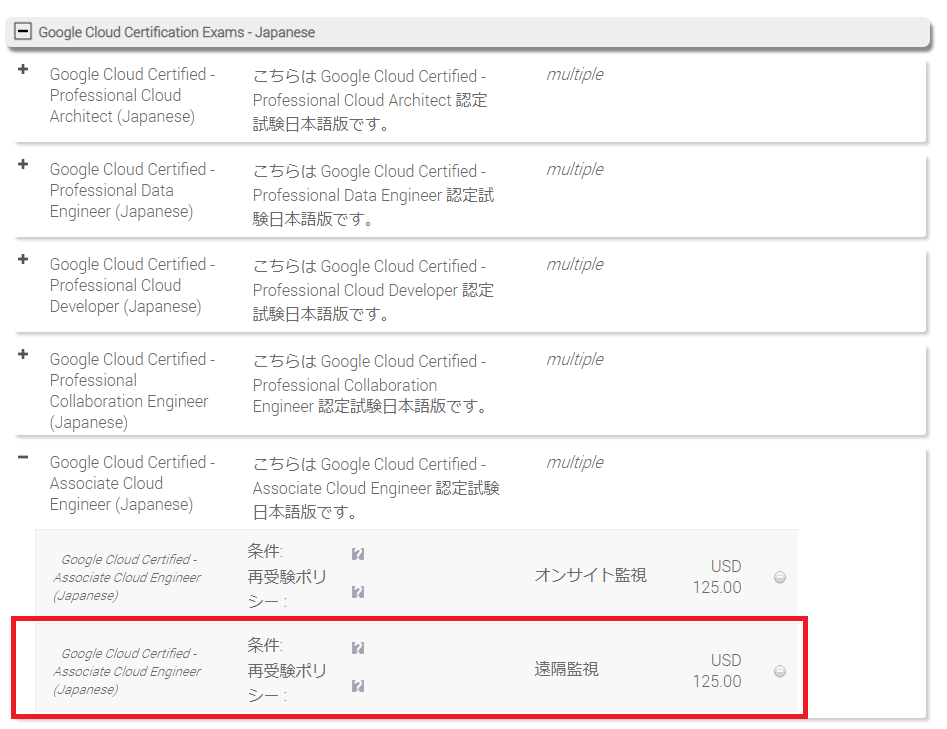Click the italic exam name in 遠隔監視 row
Image resolution: width=947 pixels, height=729 pixels.
click(x=127, y=672)
